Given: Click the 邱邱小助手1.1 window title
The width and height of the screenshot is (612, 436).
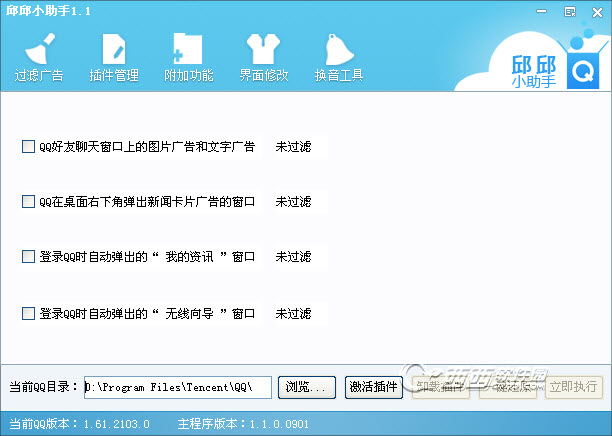Looking at the screenshot, I should [48, 11].
